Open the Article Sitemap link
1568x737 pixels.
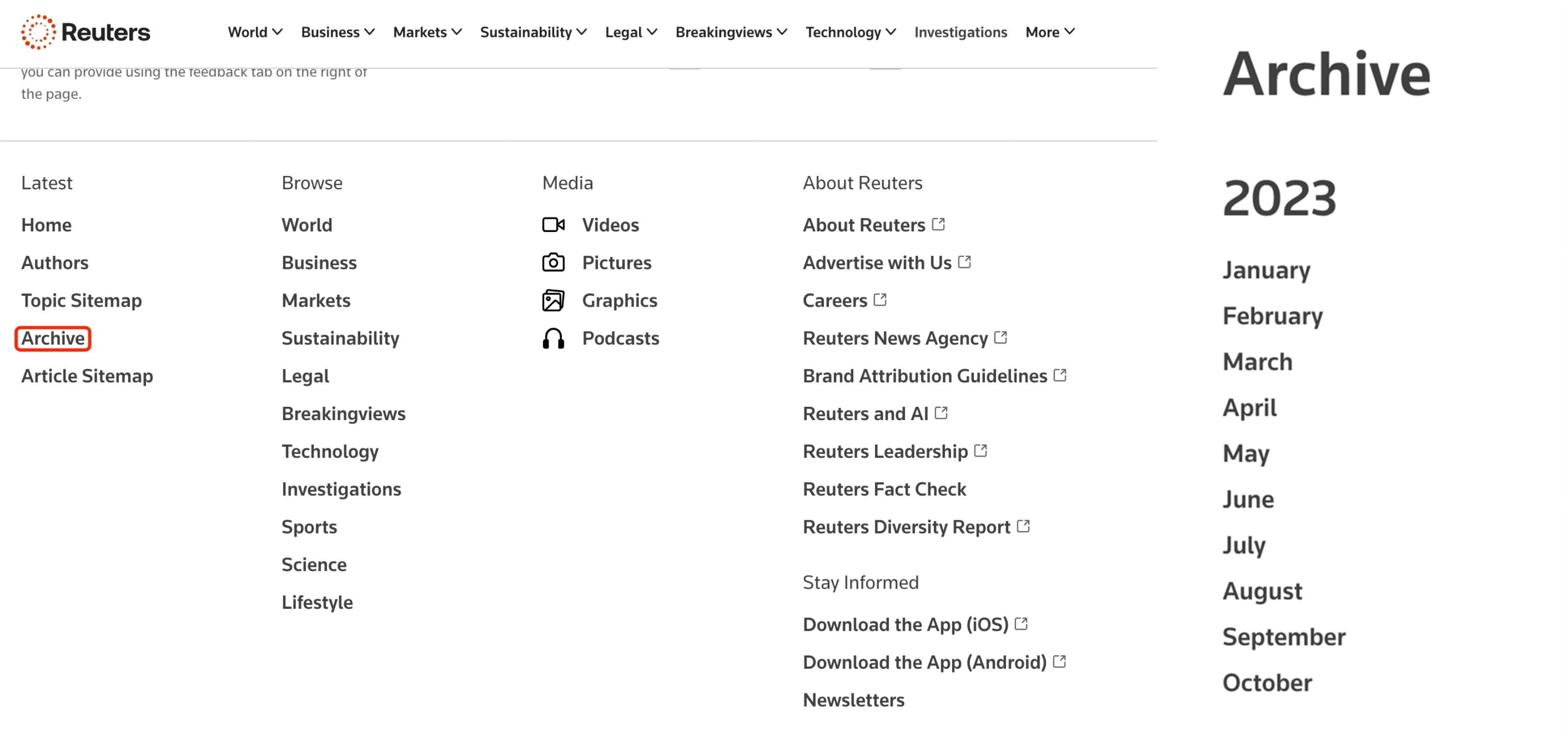87,375
